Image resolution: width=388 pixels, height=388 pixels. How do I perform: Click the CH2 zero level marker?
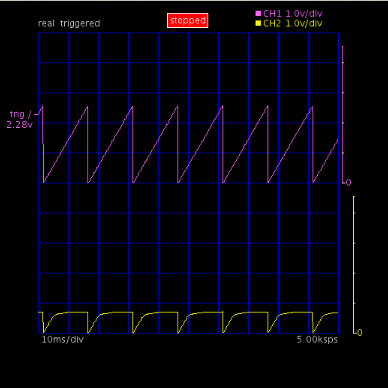click(x=359, y=333)
